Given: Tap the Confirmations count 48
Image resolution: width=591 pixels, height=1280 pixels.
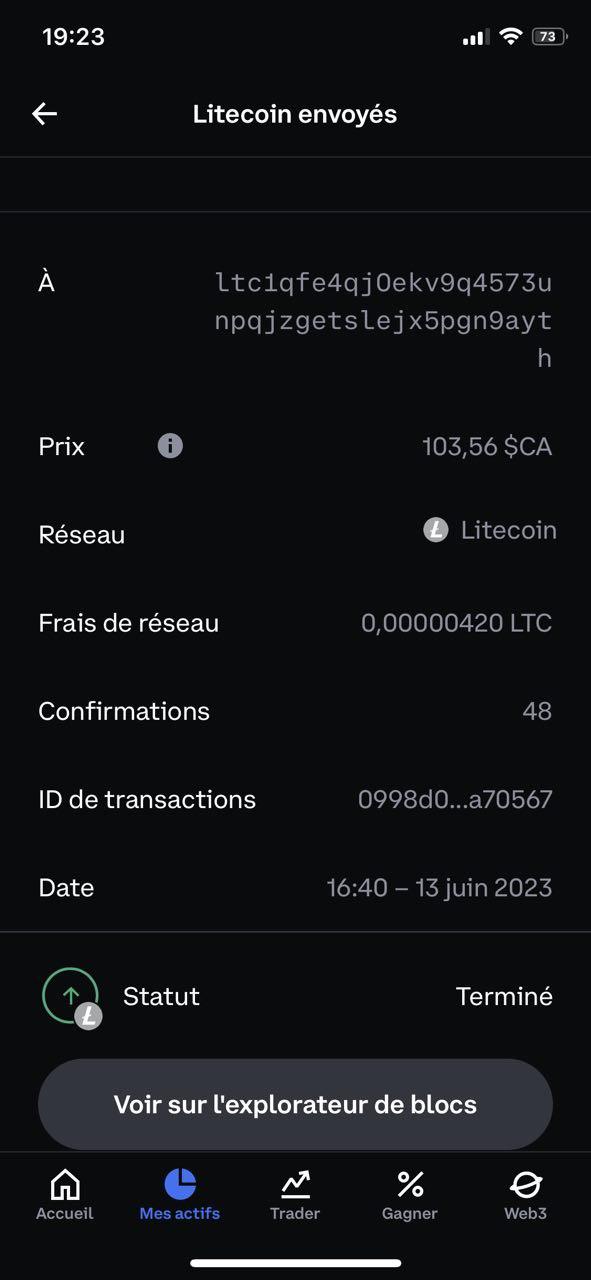Looking at the screenshot, I should (x=537, y=711).
